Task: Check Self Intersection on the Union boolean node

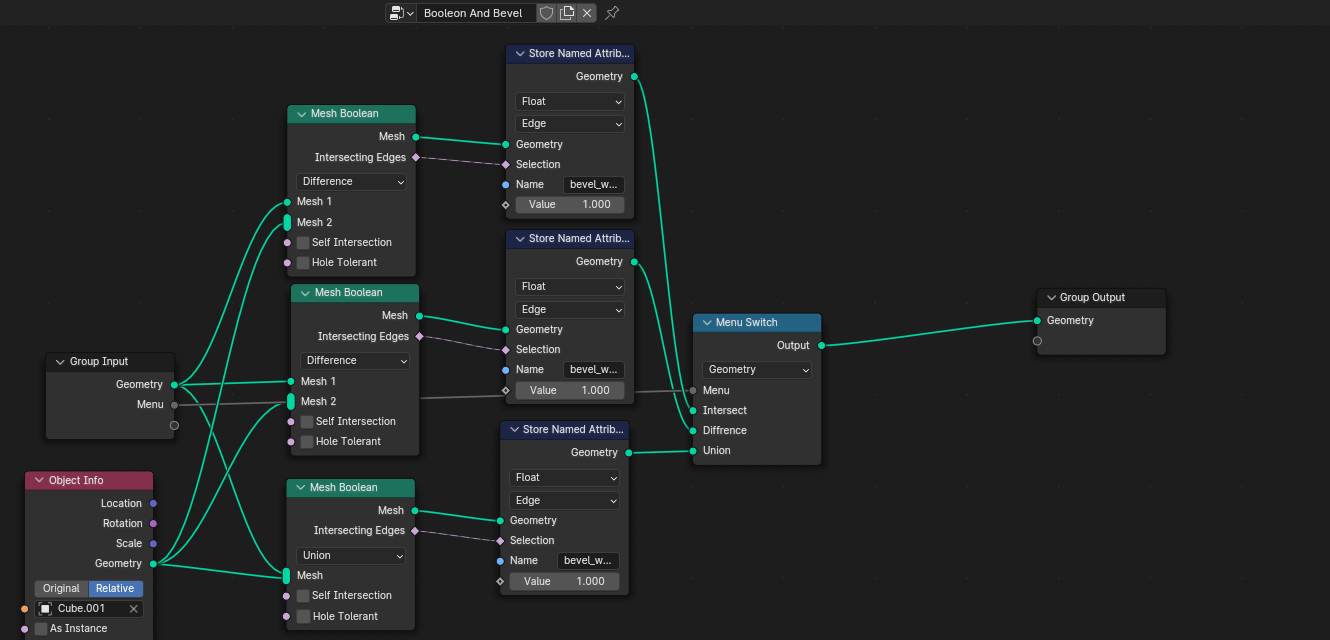Action: 303,595
